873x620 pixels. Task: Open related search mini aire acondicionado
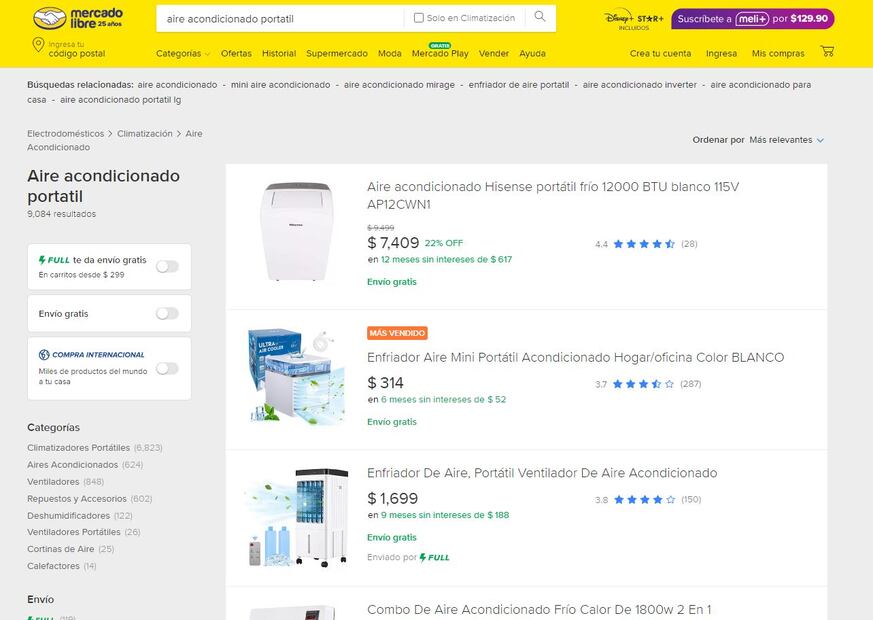[281, 85]
